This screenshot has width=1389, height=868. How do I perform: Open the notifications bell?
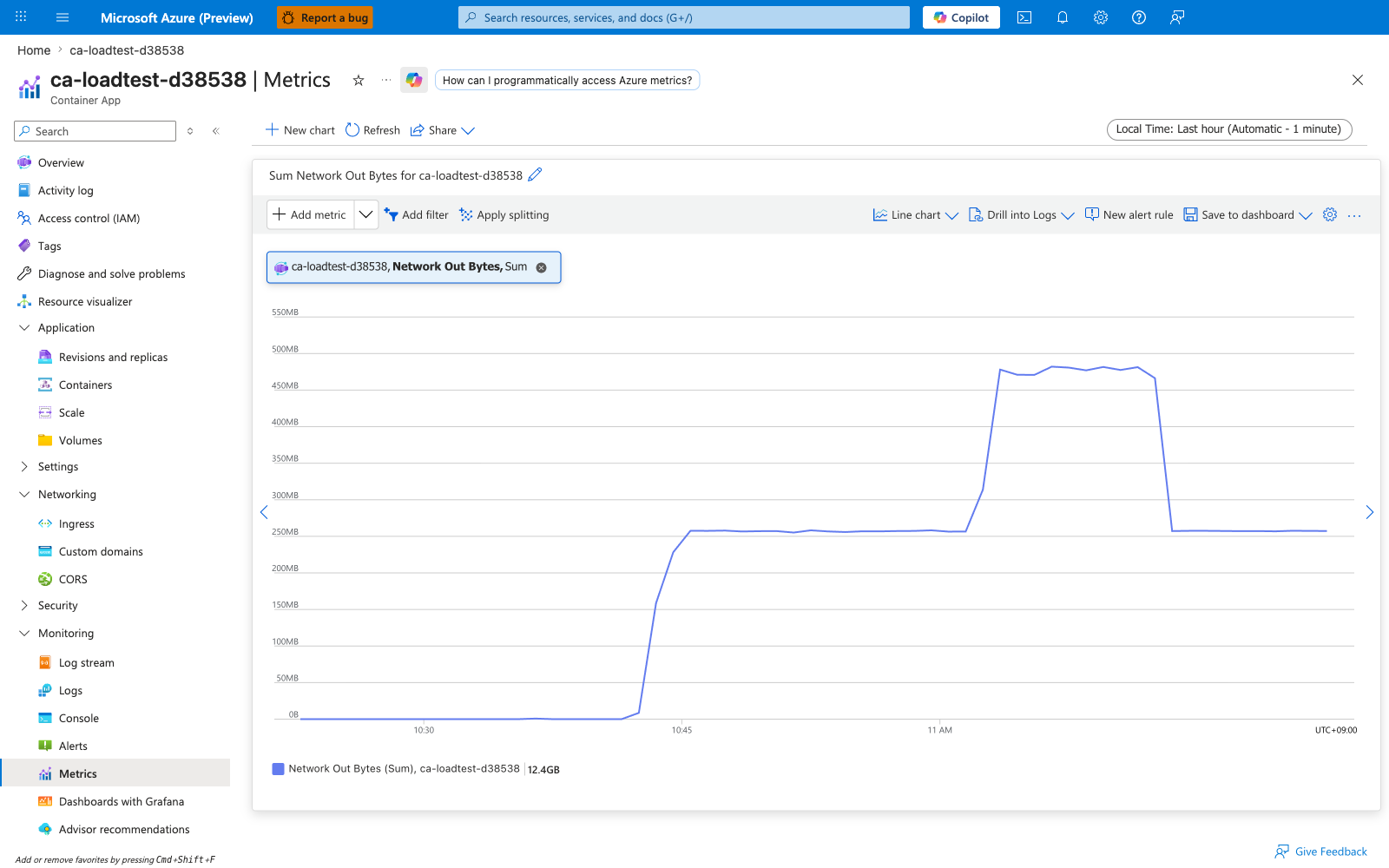[1063, 17]
